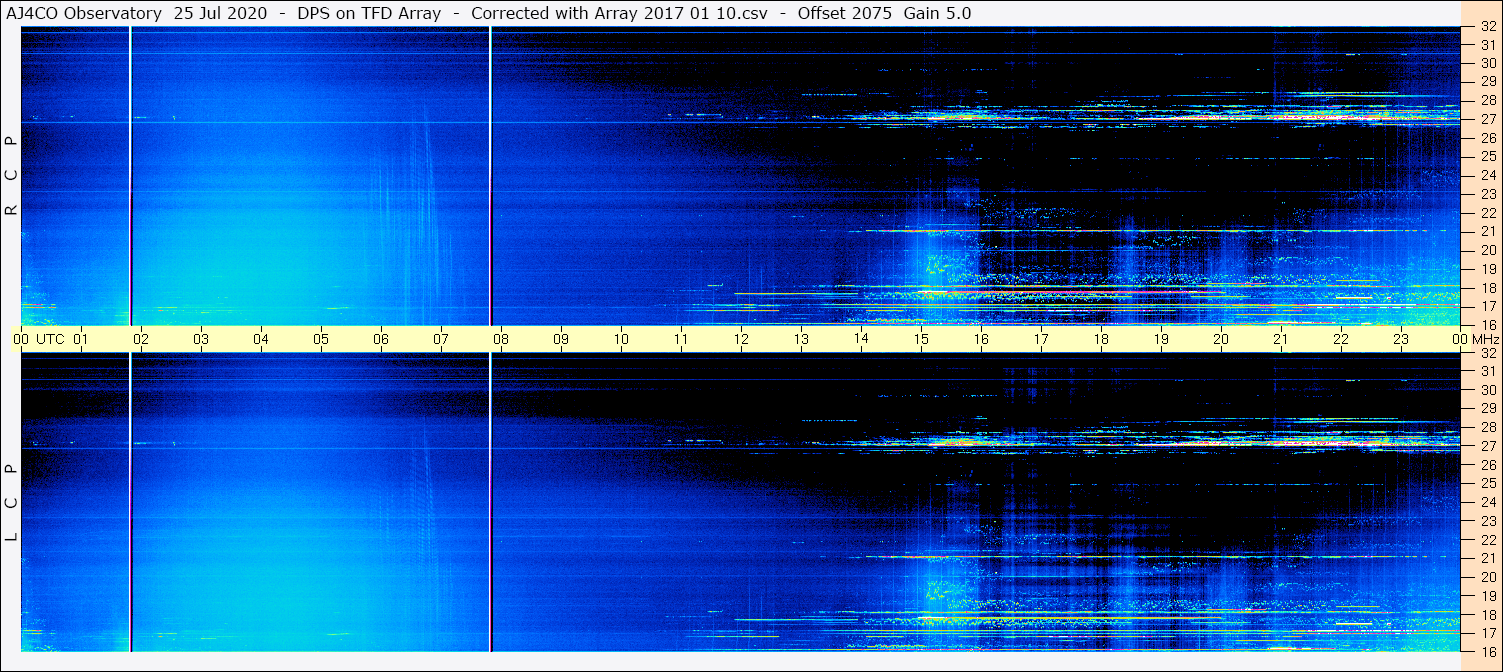Click the MHz label on time axis

pos(1485,339)
